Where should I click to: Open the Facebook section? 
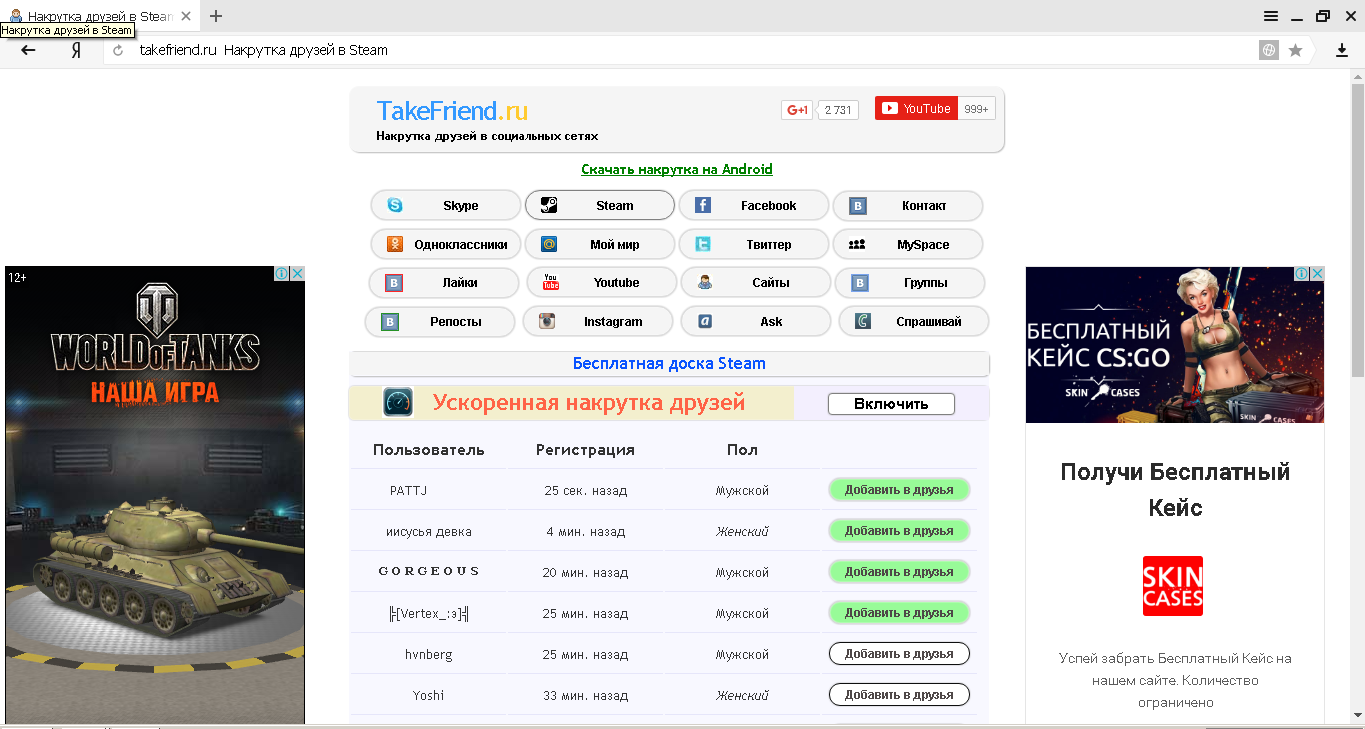pyautogui.click(x=754, y=205)
